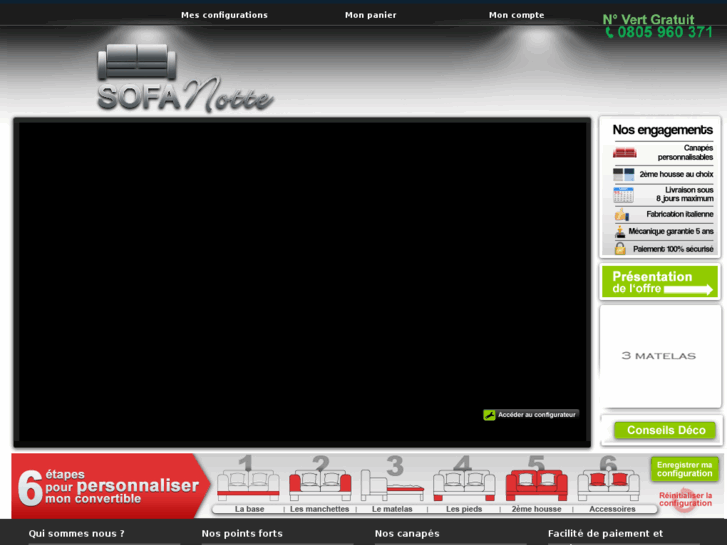Pick step 4 Les pieds sofa icon
Screen dimensions: 727x545
click(464, 485)
